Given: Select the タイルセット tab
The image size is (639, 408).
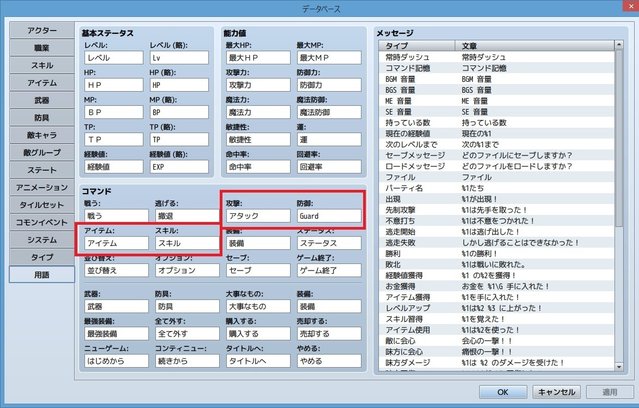Looking at the screenshot, I should (42, 205).
